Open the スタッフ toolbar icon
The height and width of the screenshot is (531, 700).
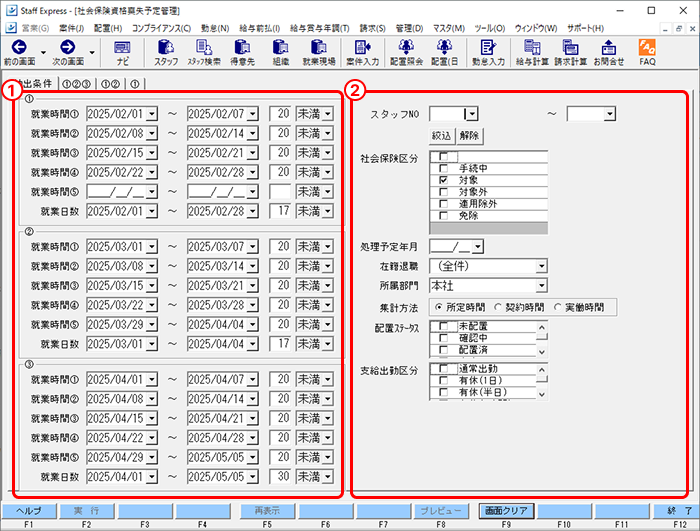click(x=166, y=53)
